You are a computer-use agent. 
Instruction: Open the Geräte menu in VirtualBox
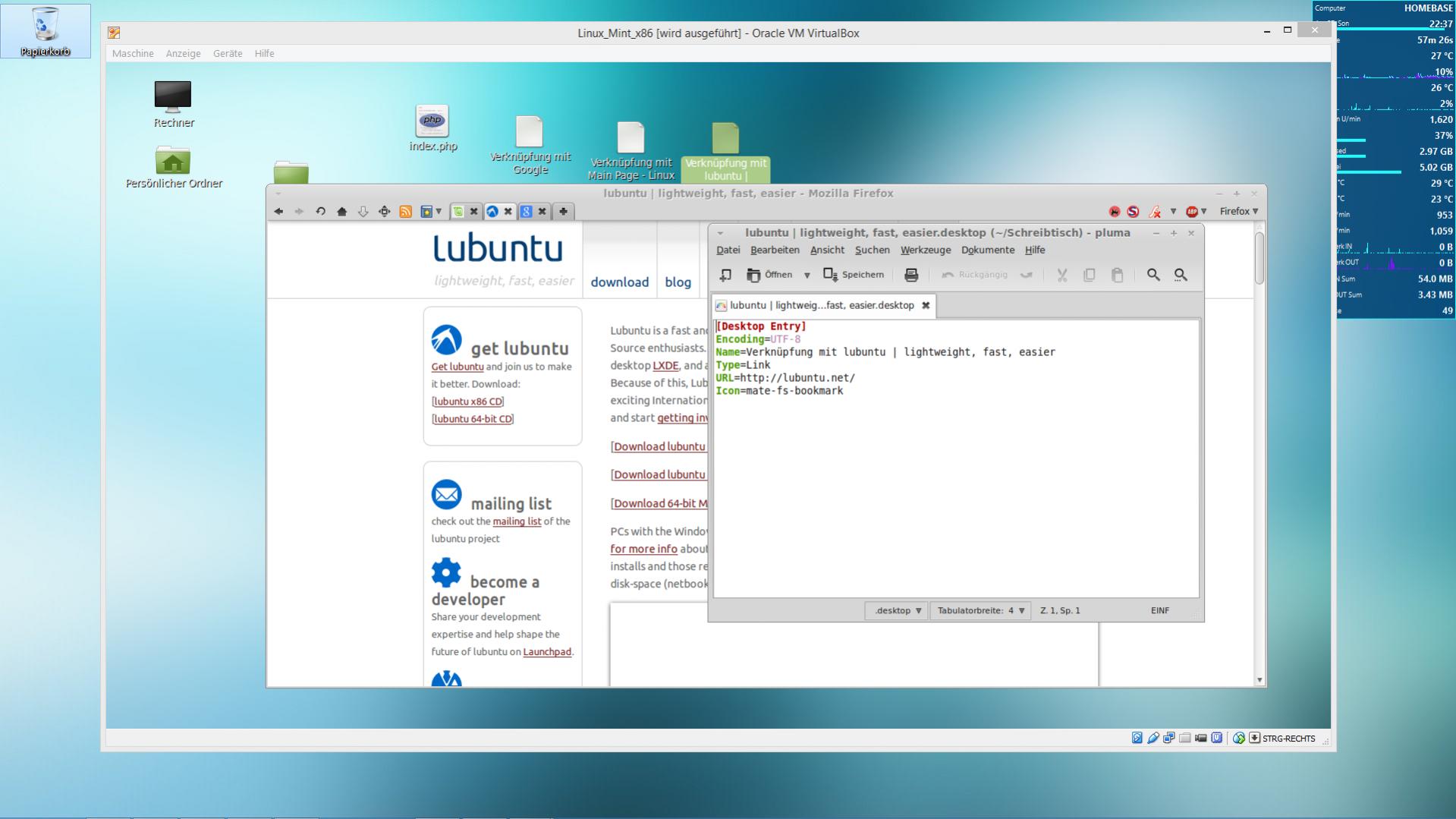pos(228,53)
